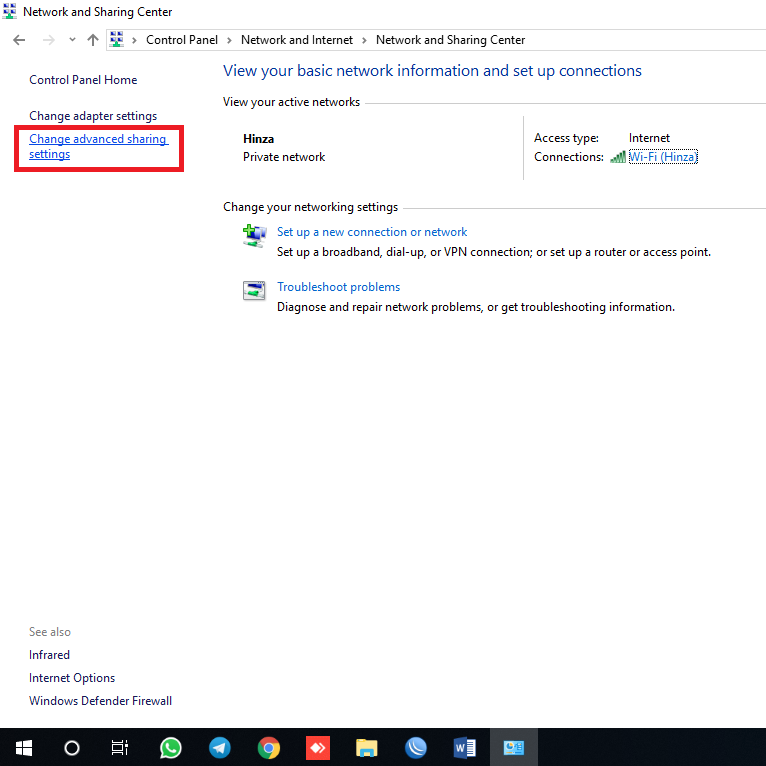766x766 pixels.
Task: Open the Windows Start menu
Action: pyautogui.click(x=24, y=748)
